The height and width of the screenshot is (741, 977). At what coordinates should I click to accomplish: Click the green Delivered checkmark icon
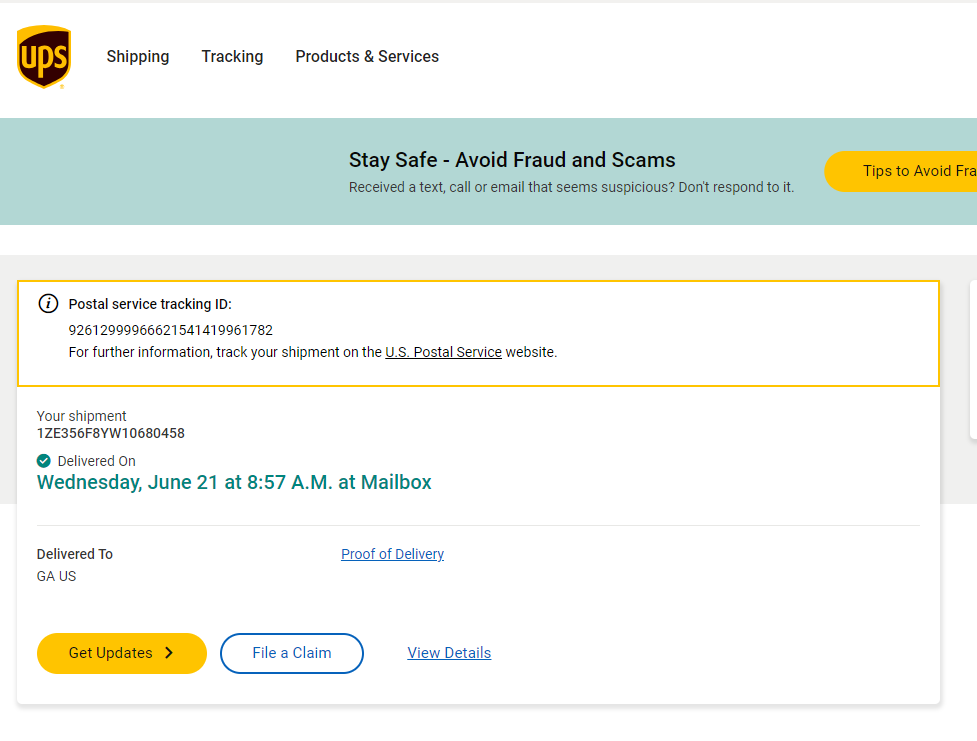coord(44,461)
